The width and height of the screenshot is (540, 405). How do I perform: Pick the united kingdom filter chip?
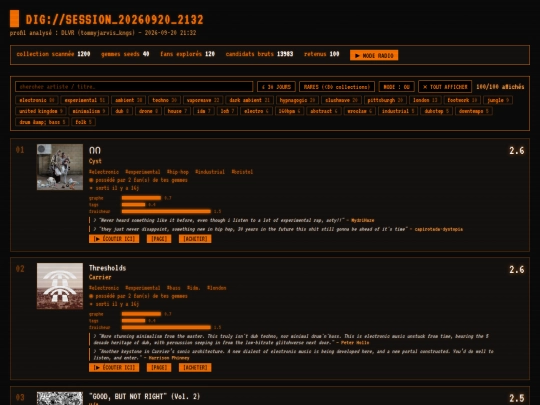pos(41,111)
